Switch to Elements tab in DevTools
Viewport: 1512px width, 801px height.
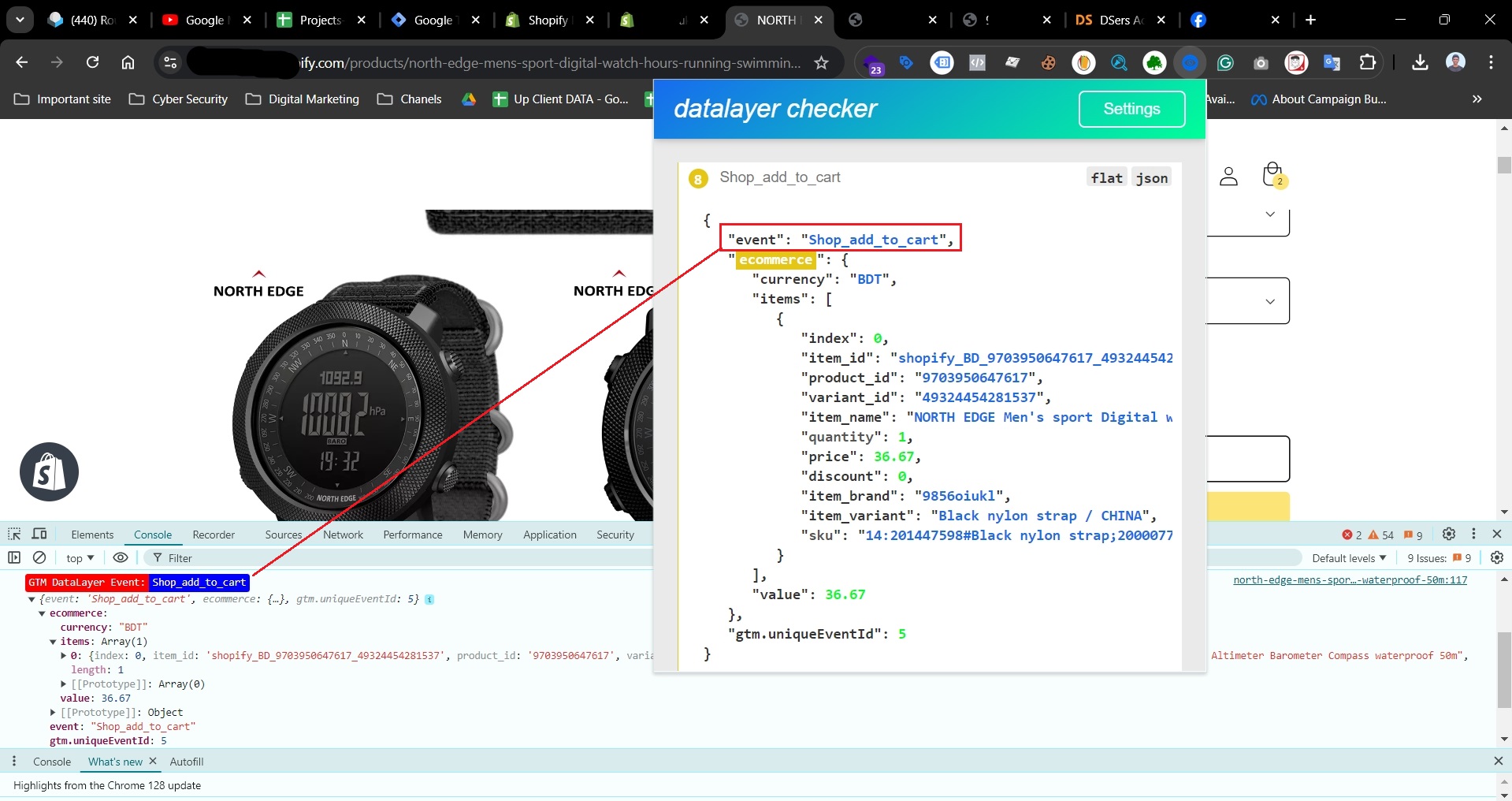92,535
